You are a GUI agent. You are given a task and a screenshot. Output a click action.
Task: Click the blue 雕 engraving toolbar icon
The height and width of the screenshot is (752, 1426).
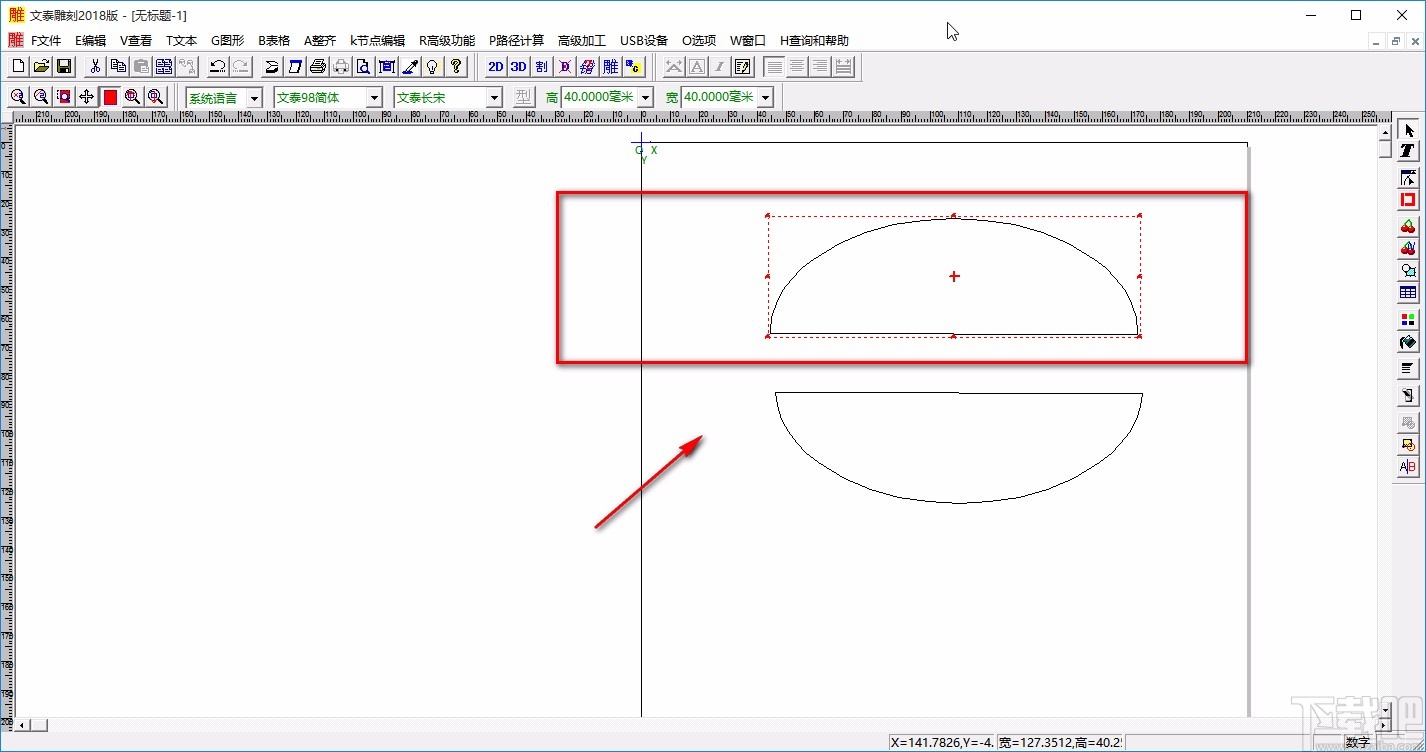(610, 67)
